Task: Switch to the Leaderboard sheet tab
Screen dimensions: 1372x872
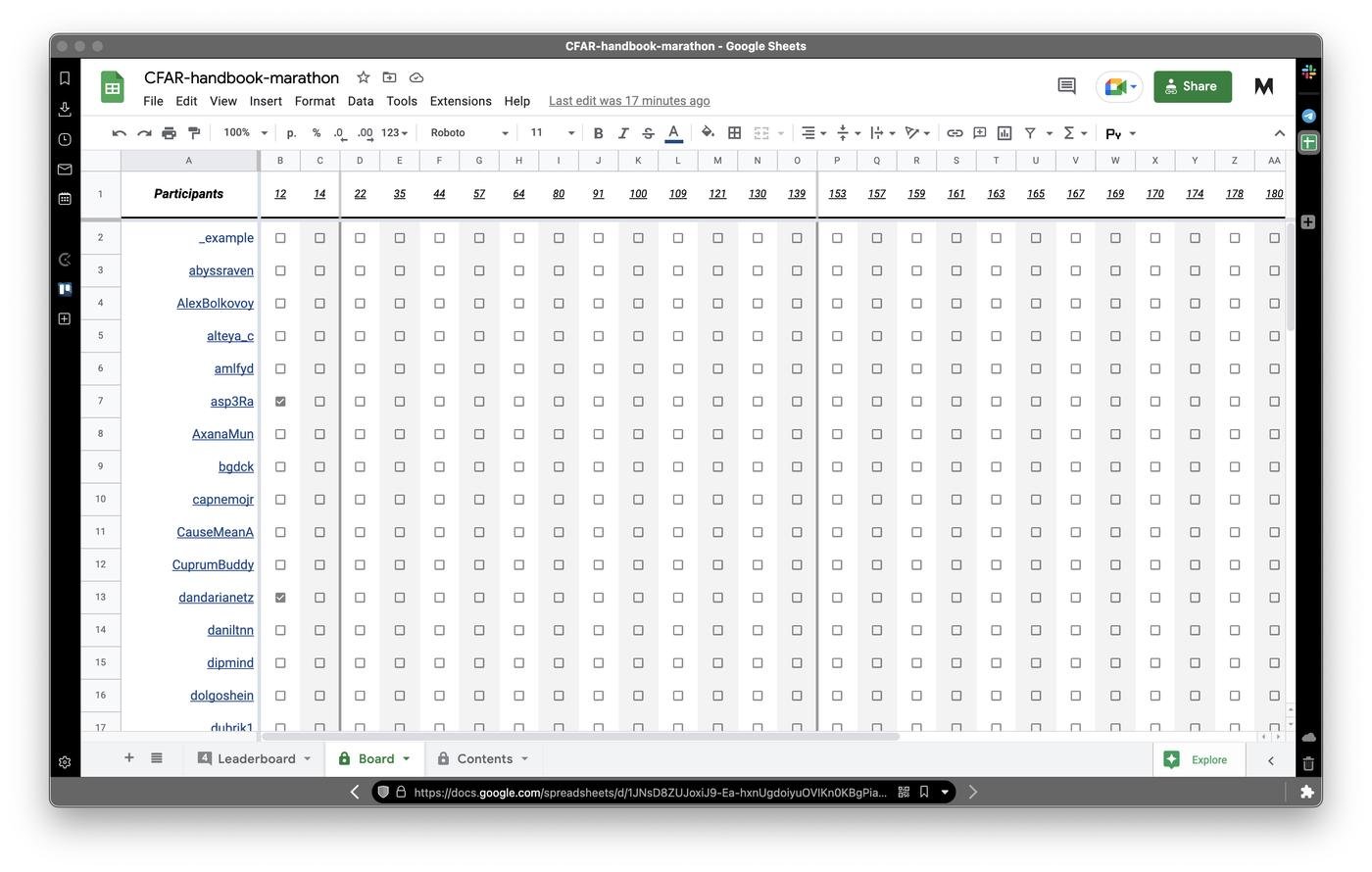Action: 255,759
